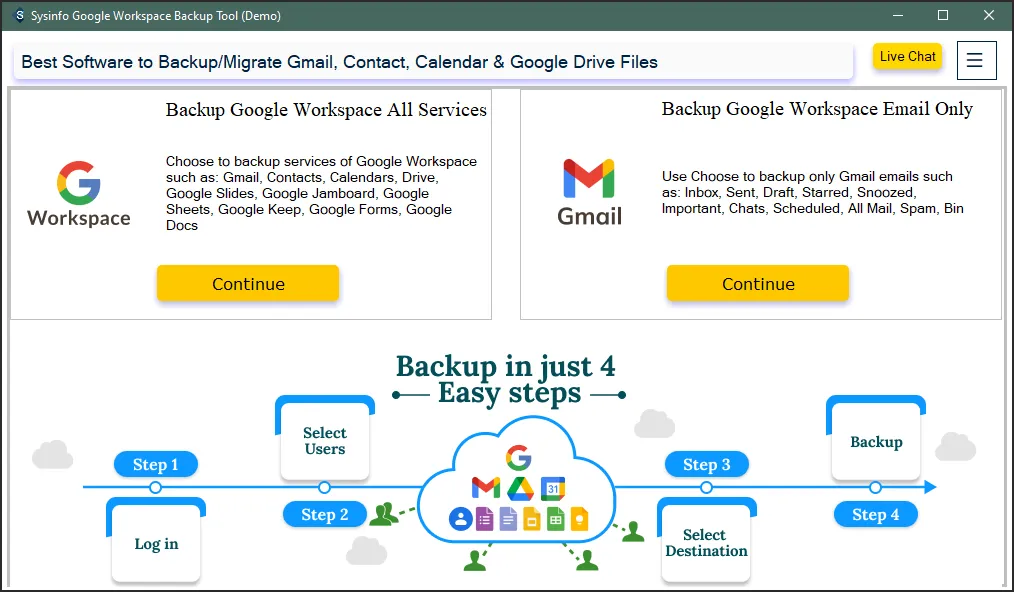Click the Live Chat button
This screenshot has height=592, width=1014.
tap(907, 56)
